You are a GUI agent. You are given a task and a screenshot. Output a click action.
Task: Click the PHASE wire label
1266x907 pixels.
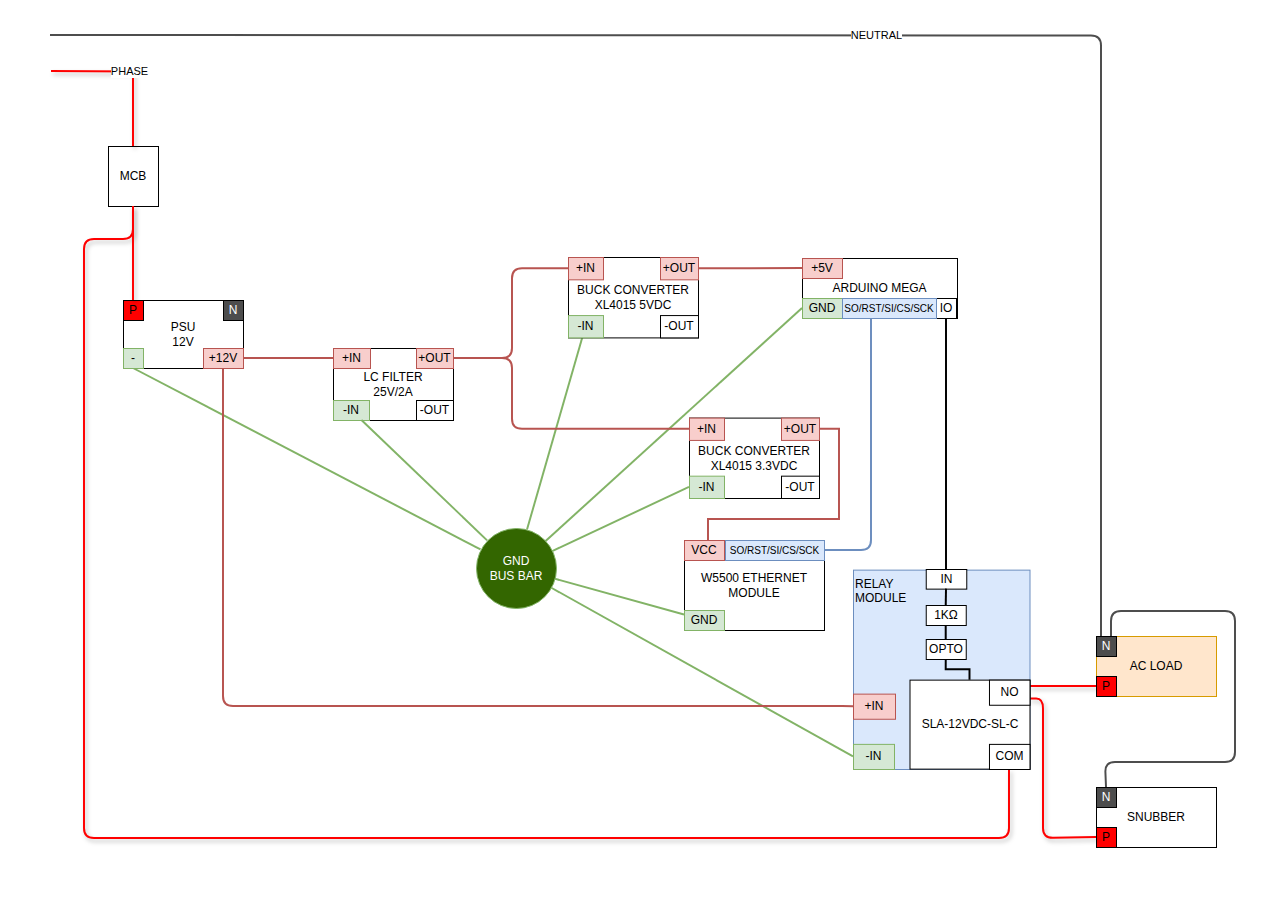click(130, 71)
